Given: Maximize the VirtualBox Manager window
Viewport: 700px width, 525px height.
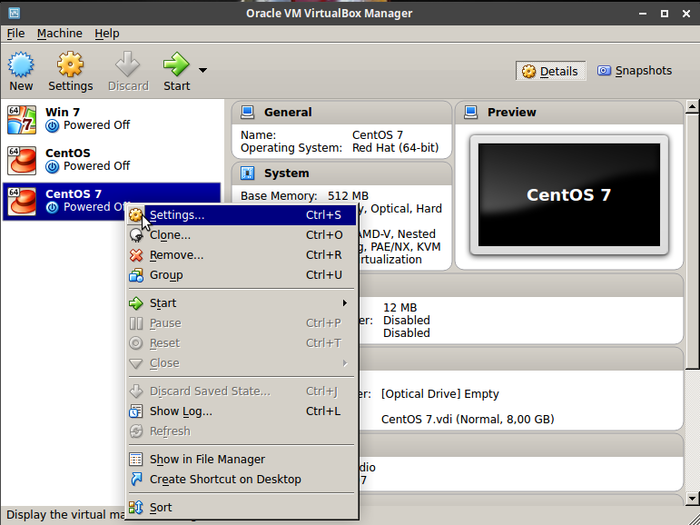Looking at the screenshot, I should point(664,14).
